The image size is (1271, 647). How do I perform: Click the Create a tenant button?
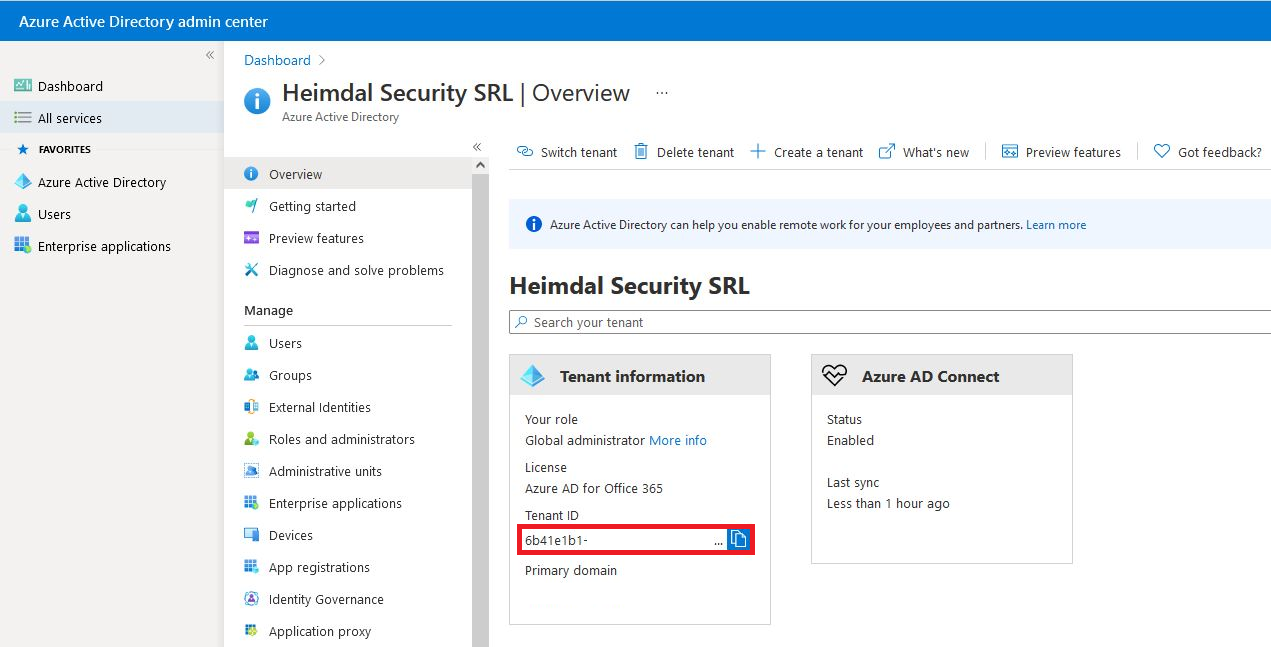pyautogui.click(x=806, y=152)
